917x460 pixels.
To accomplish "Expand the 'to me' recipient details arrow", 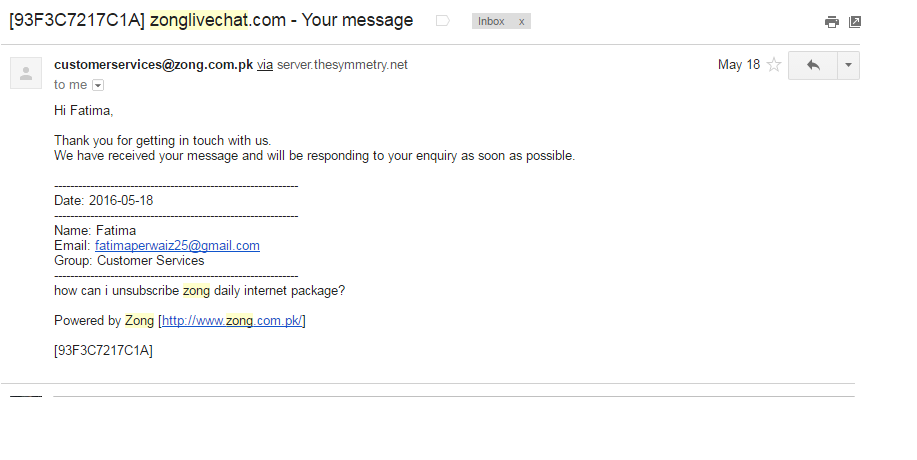I will tap(98, 86).
